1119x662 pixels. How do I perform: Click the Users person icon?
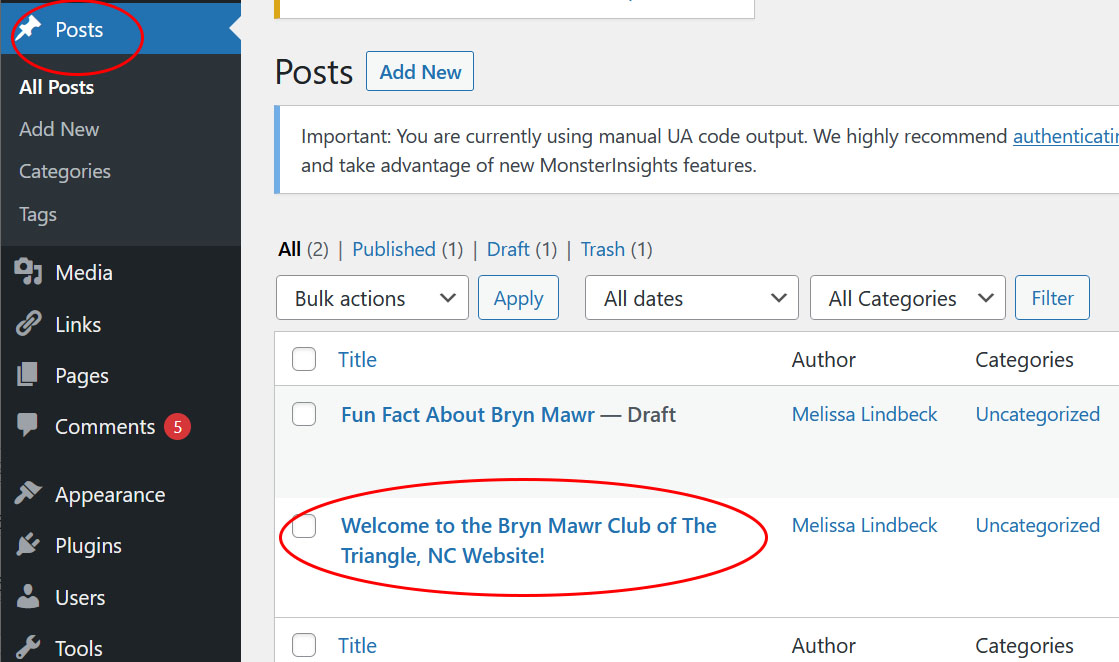28,596
